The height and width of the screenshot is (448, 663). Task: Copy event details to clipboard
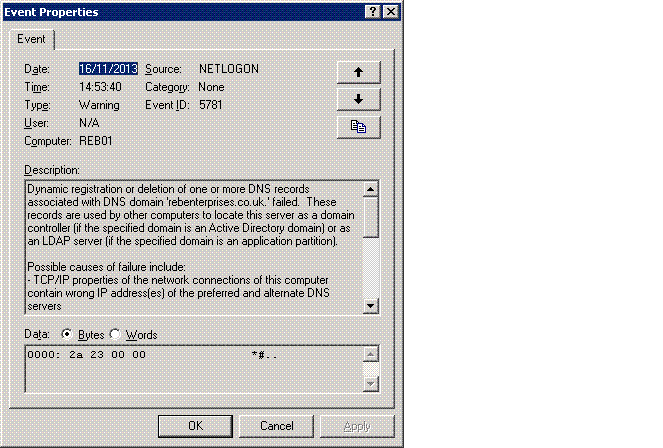359,127
